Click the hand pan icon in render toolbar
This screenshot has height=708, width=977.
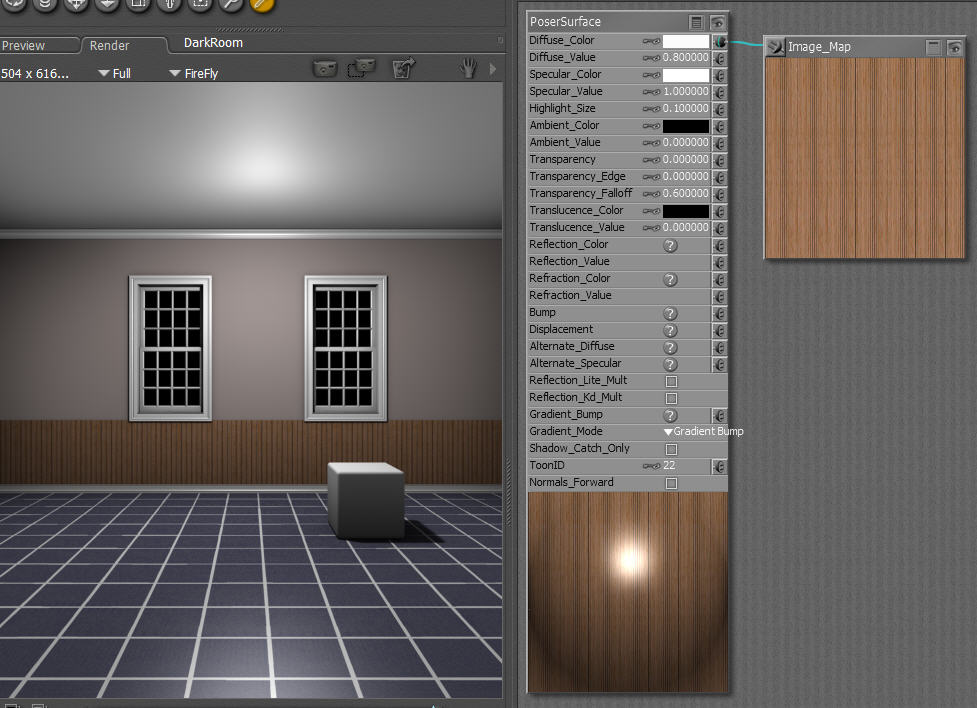(x=468, y=69)
